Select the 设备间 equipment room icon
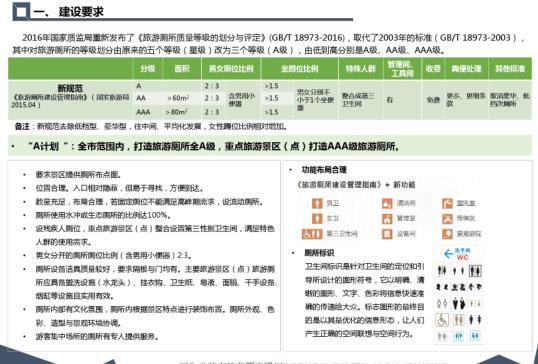 387,234
